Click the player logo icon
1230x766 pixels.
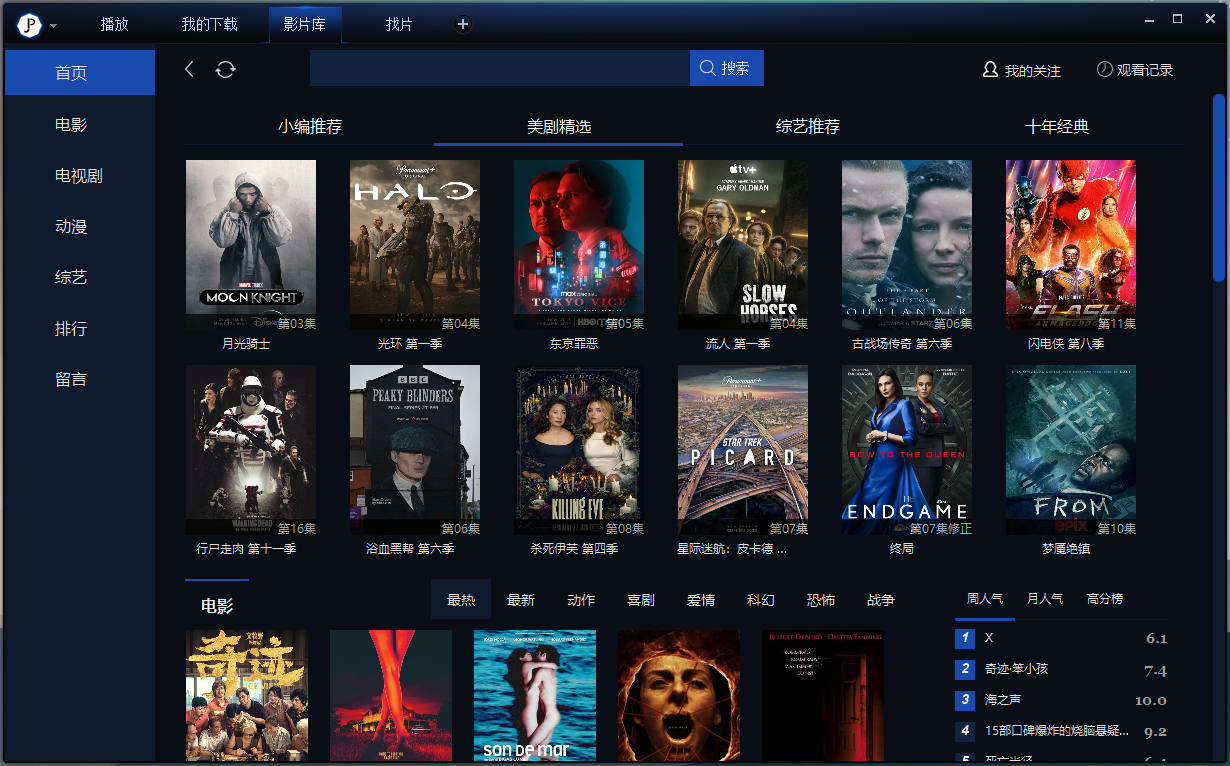(x=29, y=25)
